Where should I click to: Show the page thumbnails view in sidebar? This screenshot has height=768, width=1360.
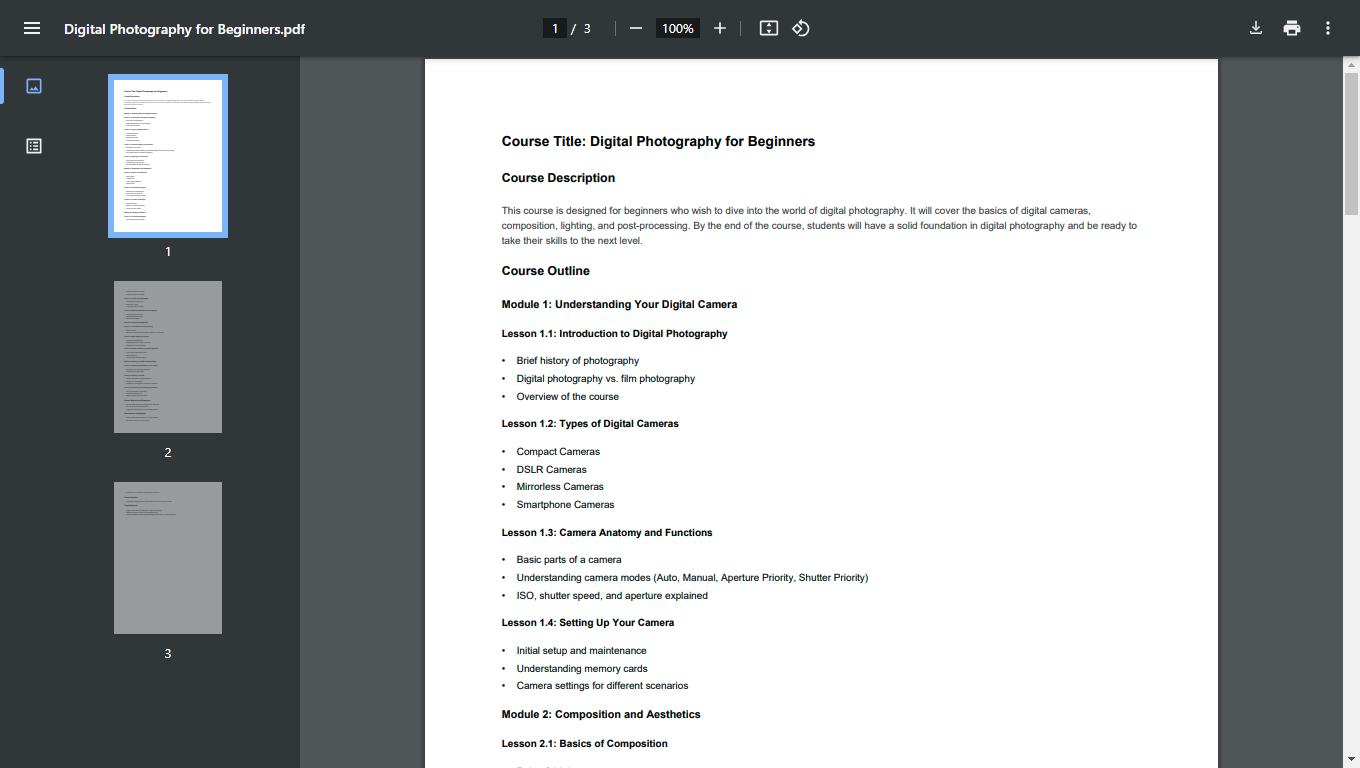(34, 86)
